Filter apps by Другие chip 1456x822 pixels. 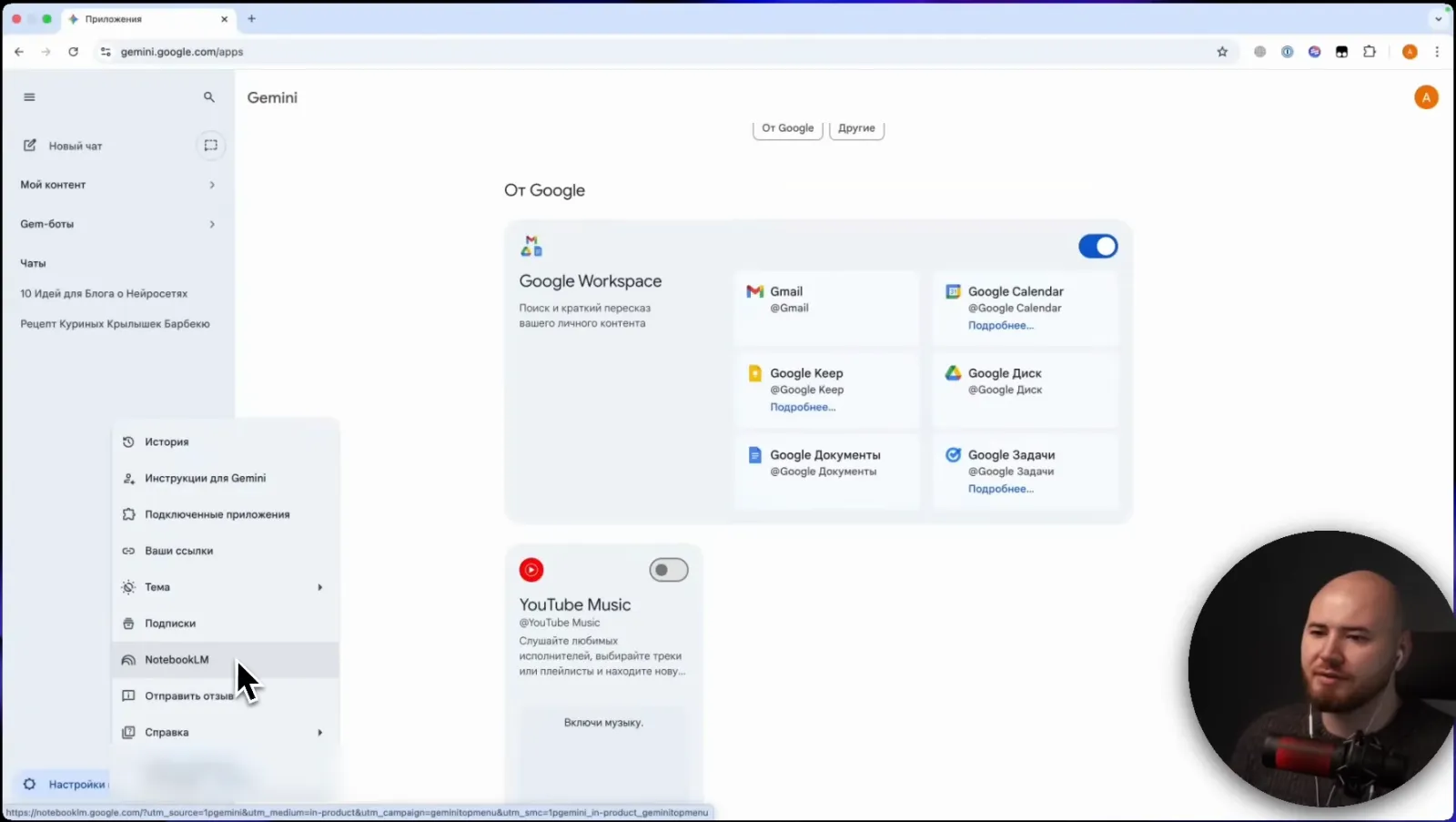point(856,128)
